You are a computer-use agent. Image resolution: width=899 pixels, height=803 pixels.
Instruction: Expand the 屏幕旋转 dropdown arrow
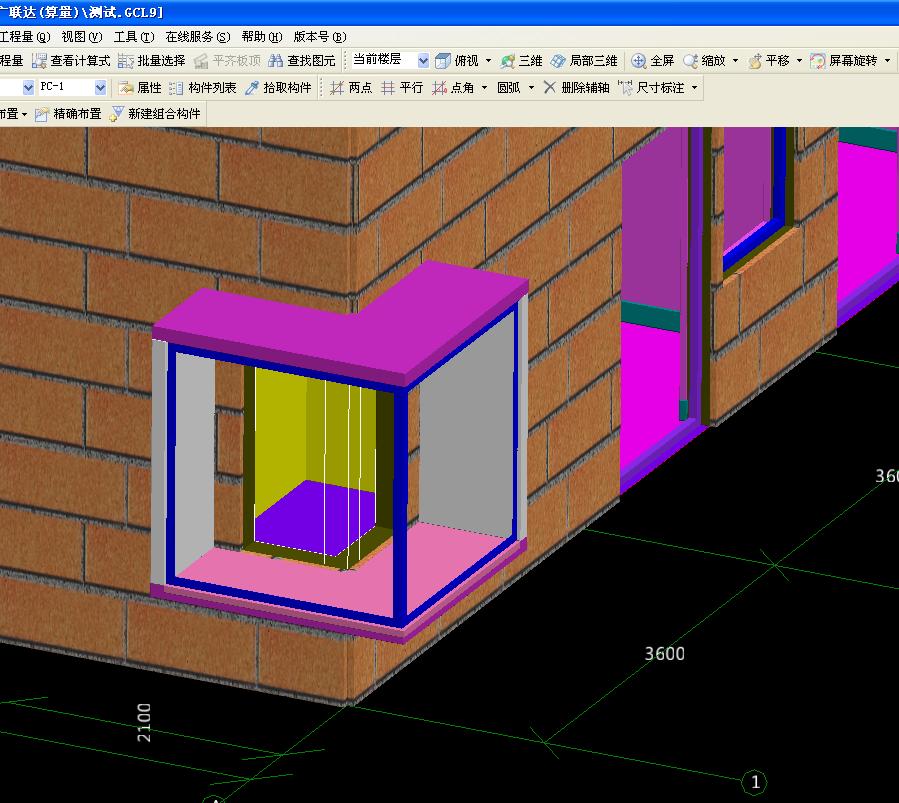point(888,60)
